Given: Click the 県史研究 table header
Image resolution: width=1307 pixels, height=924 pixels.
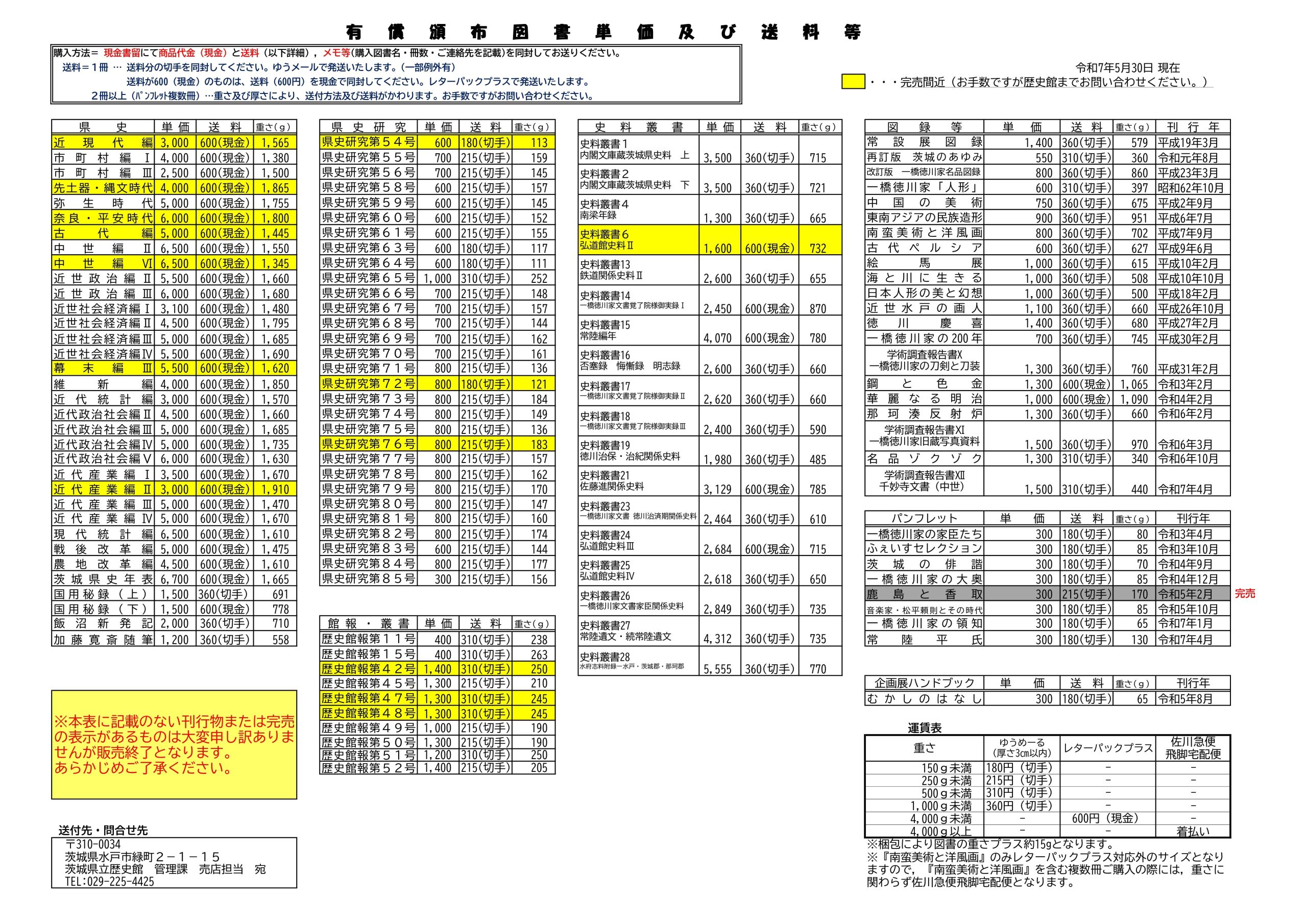Looking at the screenshot, I should click(x=368, y=127).
